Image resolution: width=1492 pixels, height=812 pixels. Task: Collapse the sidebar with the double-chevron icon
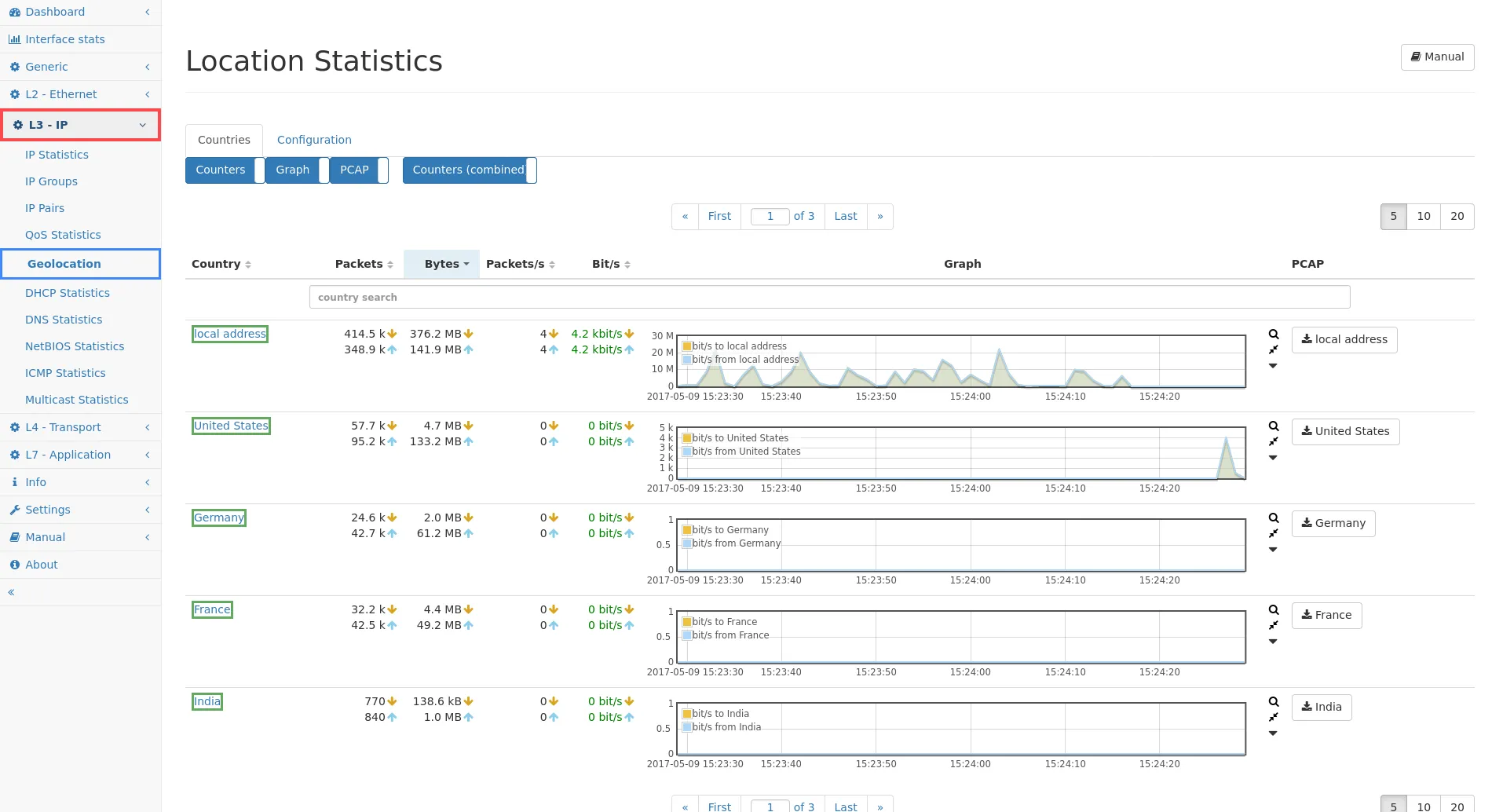[11, 592]
